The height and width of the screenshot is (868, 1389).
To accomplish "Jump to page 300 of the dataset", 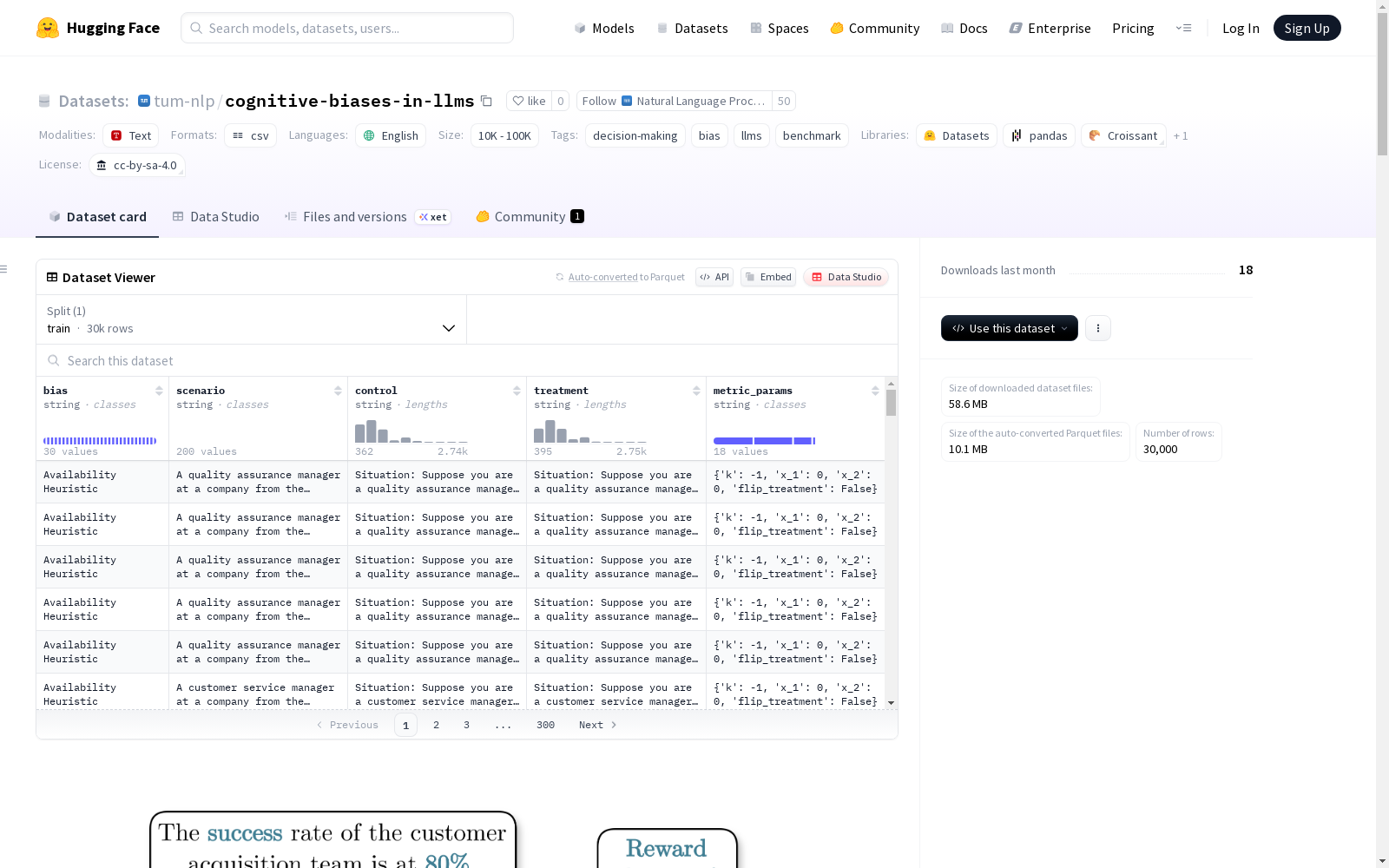I will point(545,725).
